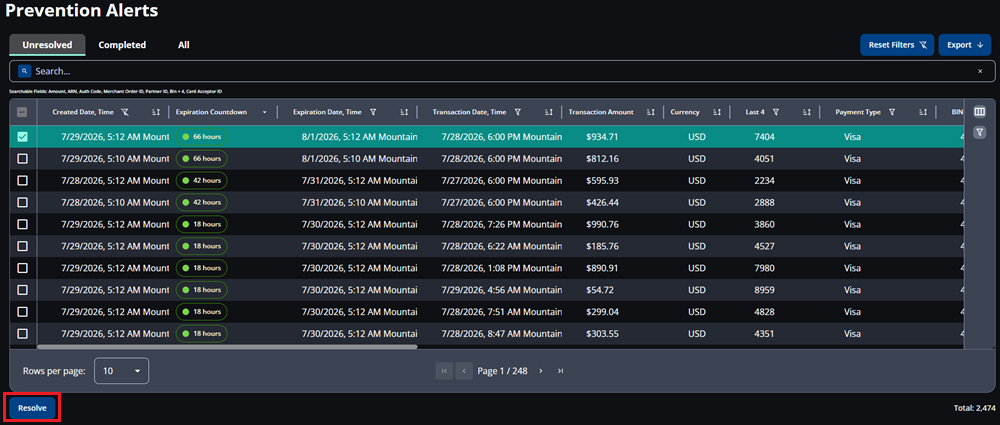
Task: Click the Page 1 / 248 indicator
Action: [503, 371]
